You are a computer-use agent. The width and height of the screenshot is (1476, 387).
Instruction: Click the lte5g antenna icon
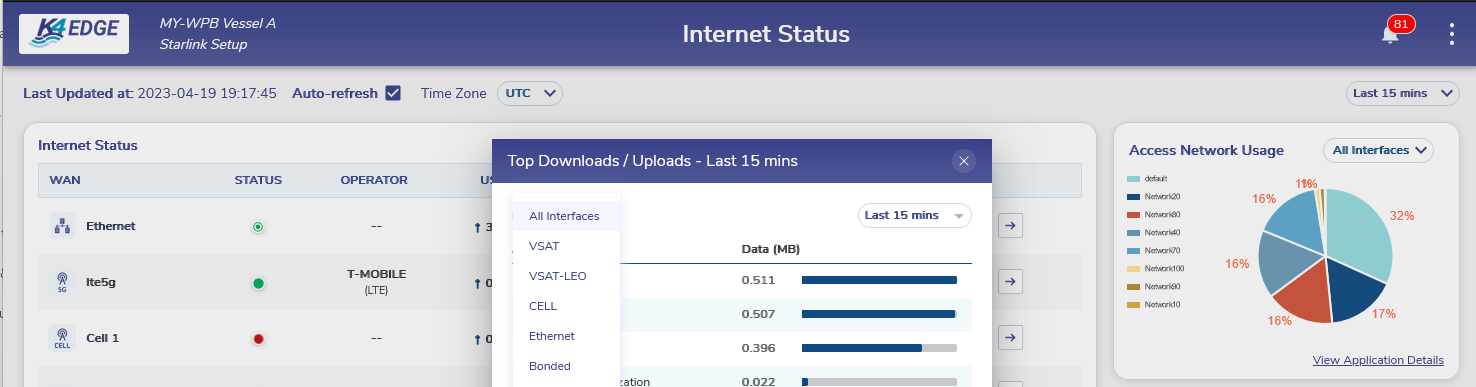pos(62,283)
